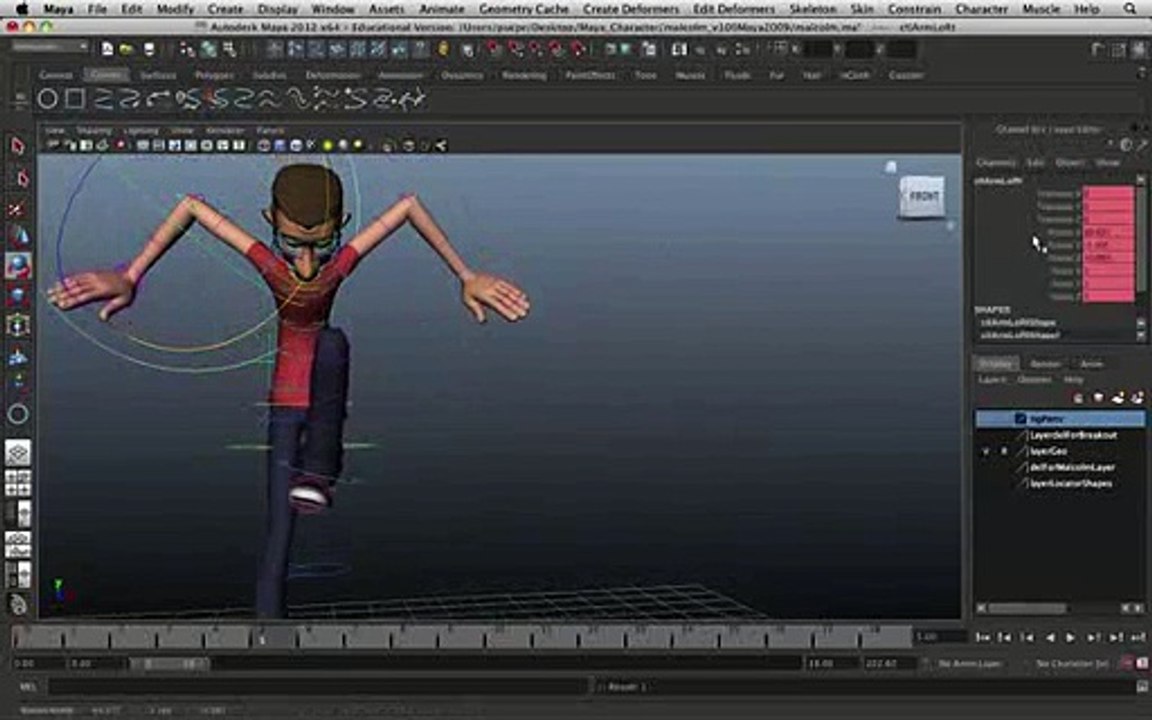Choose the Move tool in the toolbox
The height and width of the screenshot is (720, 1152).
point(18,237)
